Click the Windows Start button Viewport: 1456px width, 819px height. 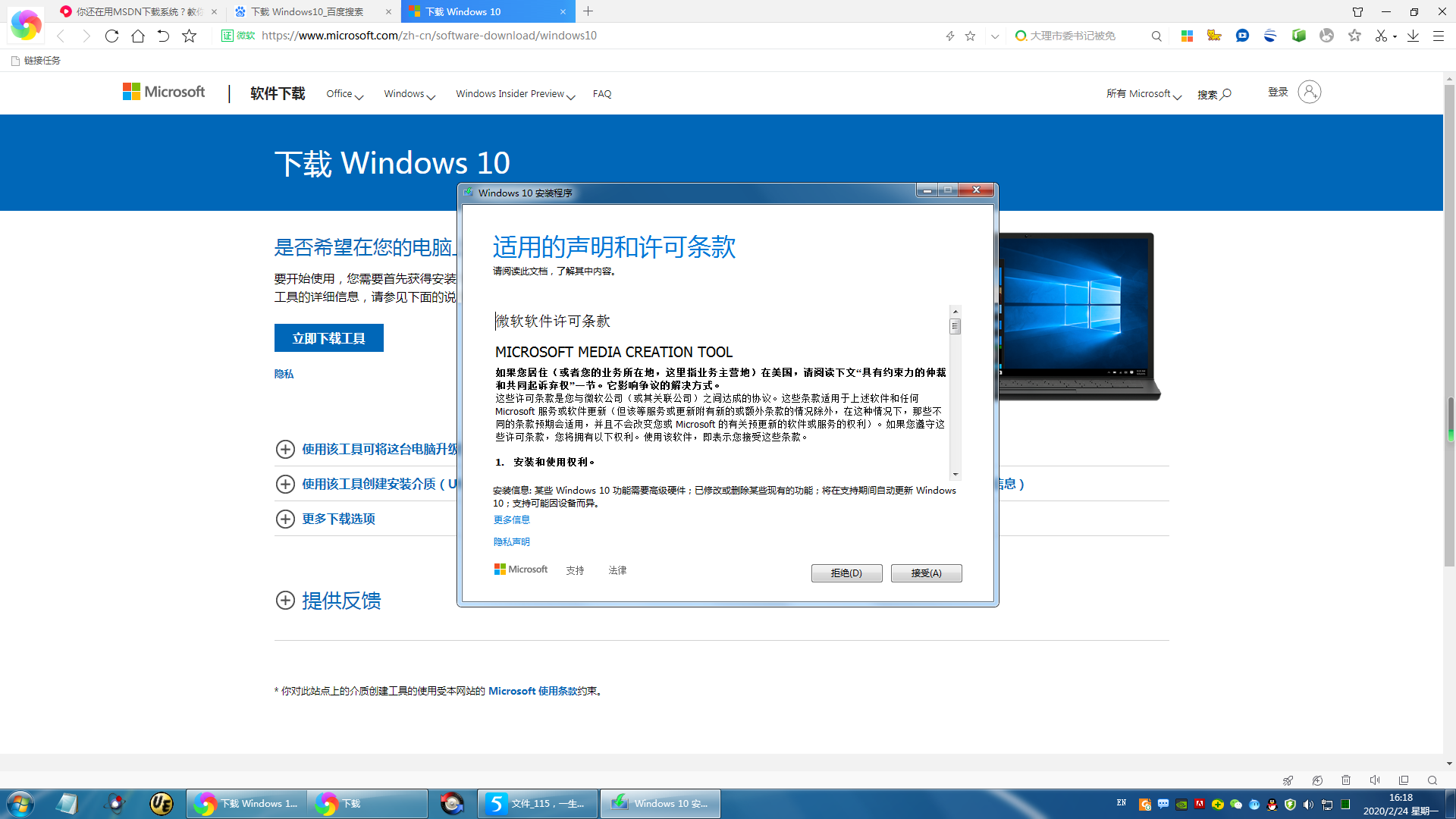[20, 804]
